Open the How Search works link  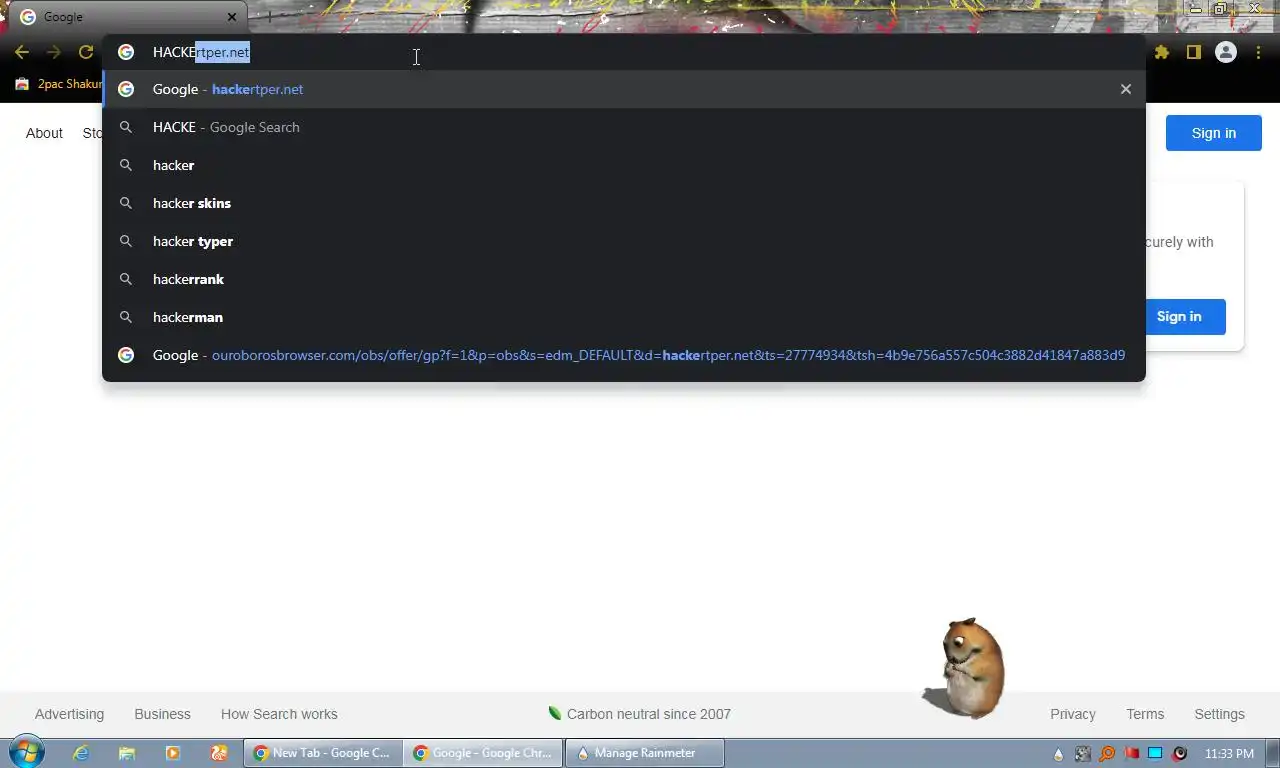coord(279,714)
